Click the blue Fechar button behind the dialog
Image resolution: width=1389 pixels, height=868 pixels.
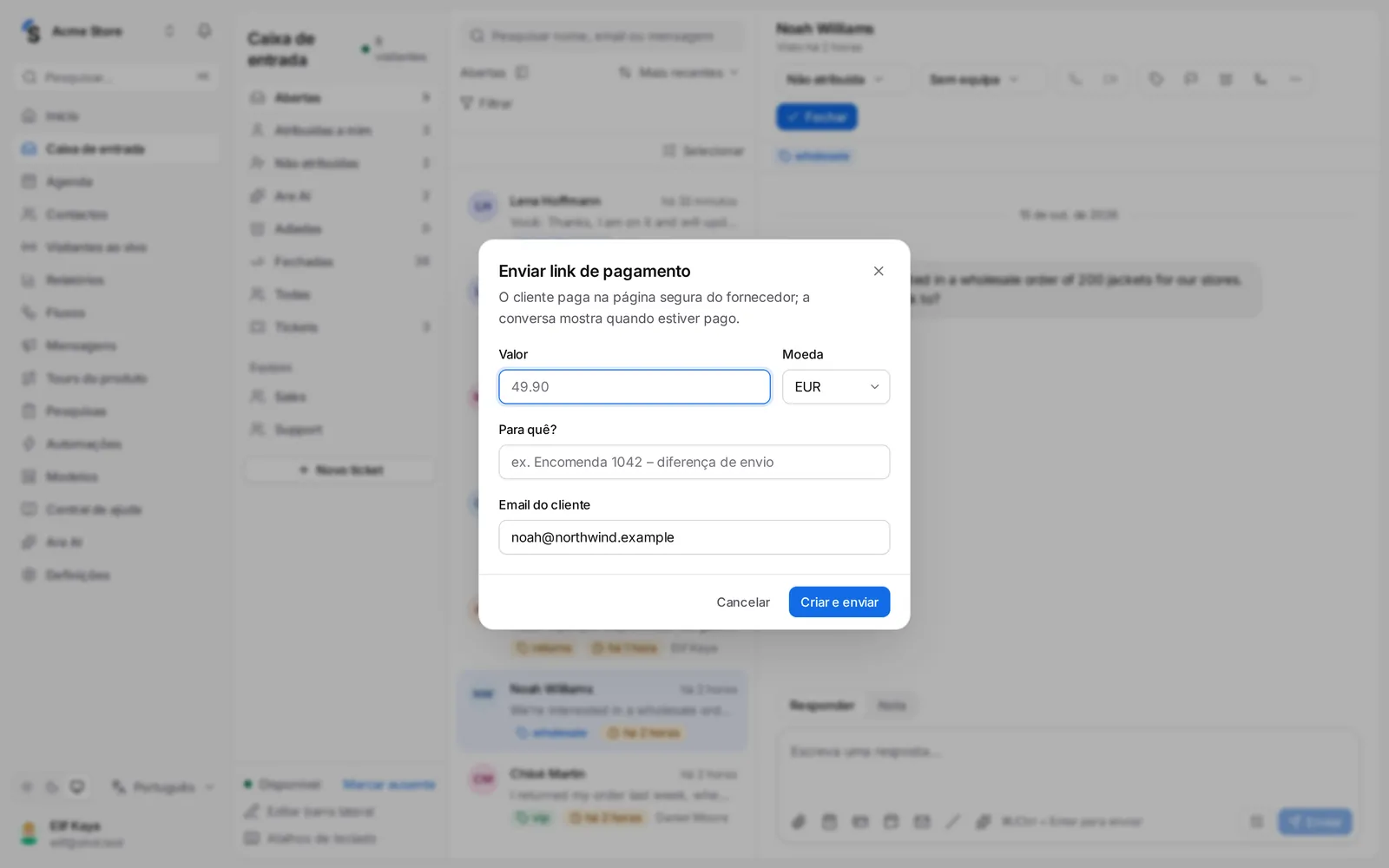817,117
